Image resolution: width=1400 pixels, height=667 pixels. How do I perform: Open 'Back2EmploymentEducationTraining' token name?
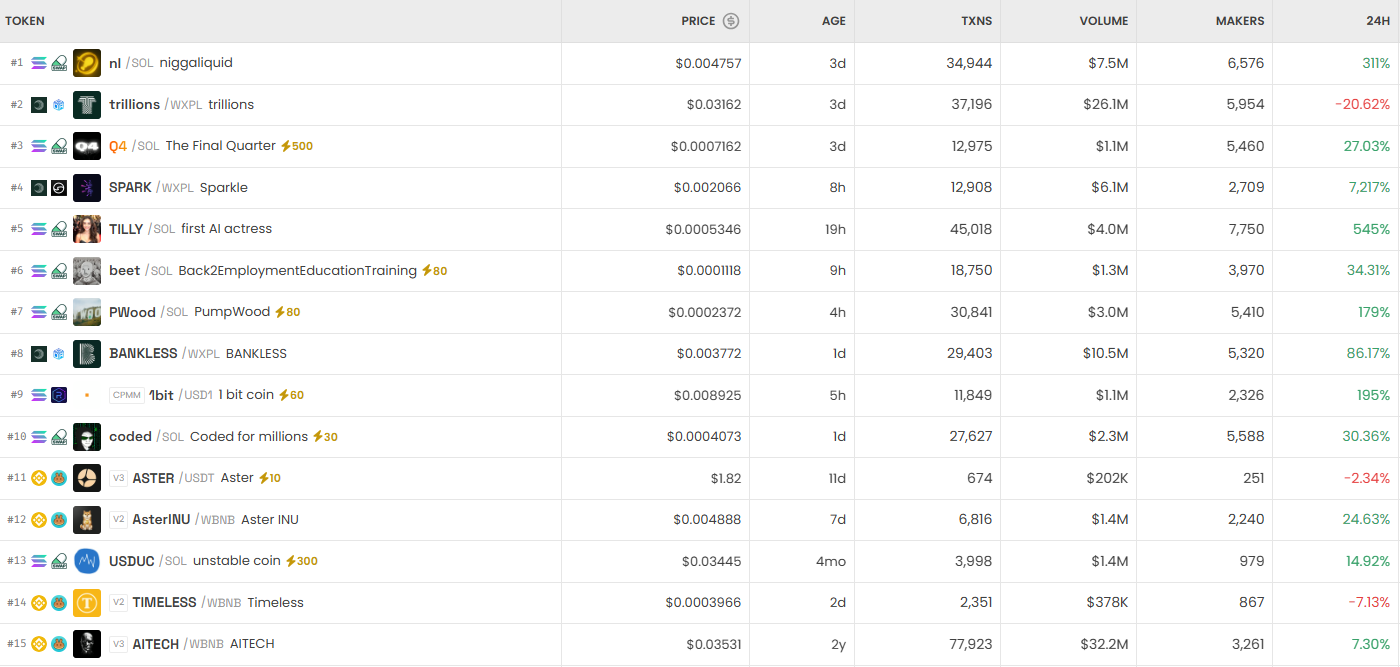pos(298,271)
